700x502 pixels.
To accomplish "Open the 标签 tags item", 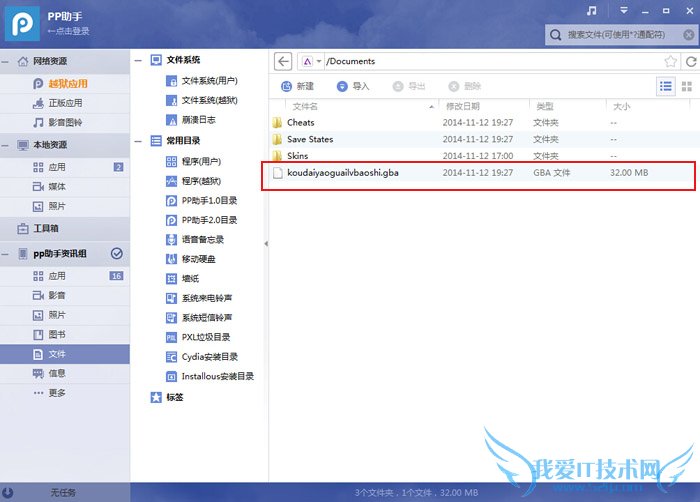I will [x=167, y=397].
